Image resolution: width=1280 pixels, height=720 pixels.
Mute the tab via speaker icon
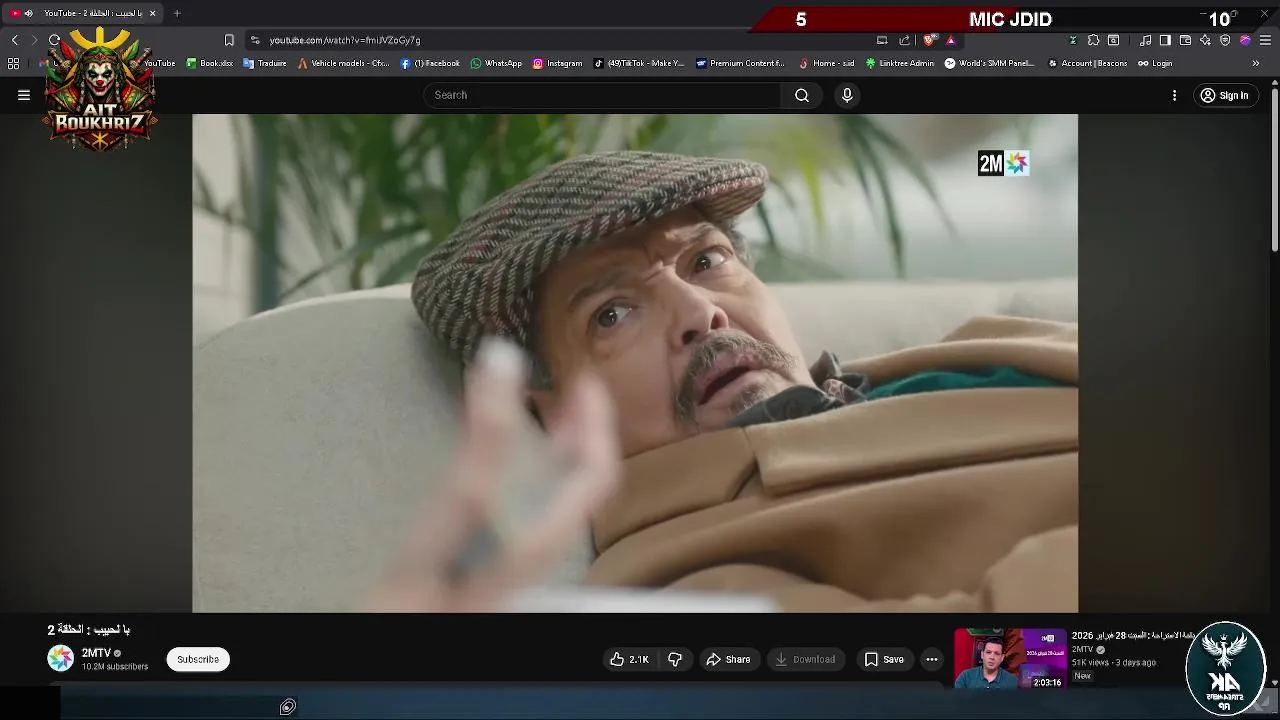(x=28, y=13)
